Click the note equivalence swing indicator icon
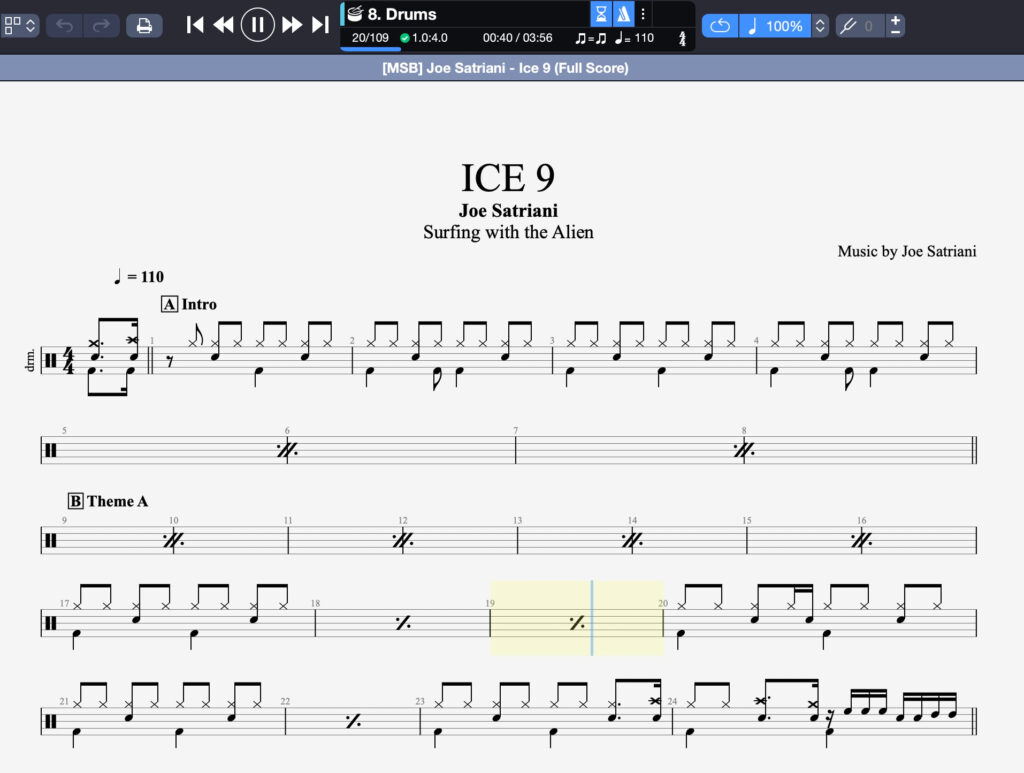 pos(591,37)
